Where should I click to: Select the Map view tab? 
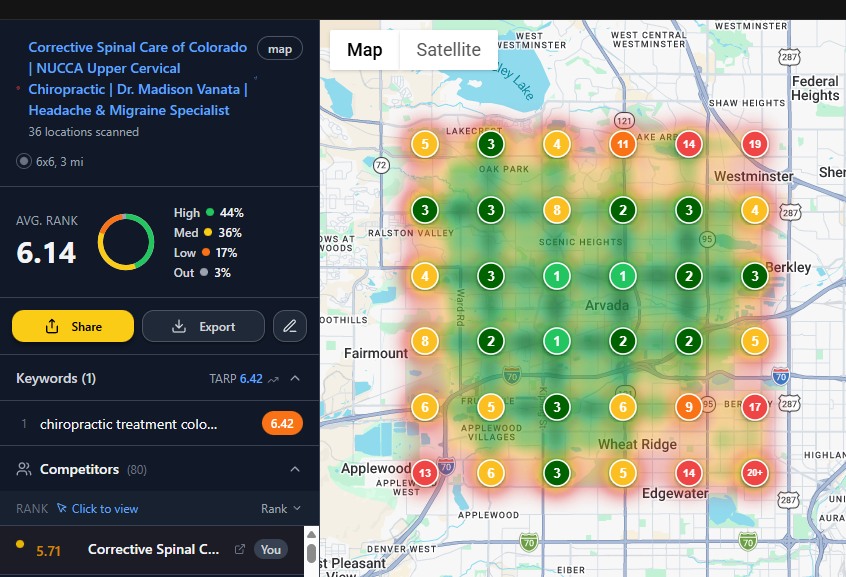[364, 50]
